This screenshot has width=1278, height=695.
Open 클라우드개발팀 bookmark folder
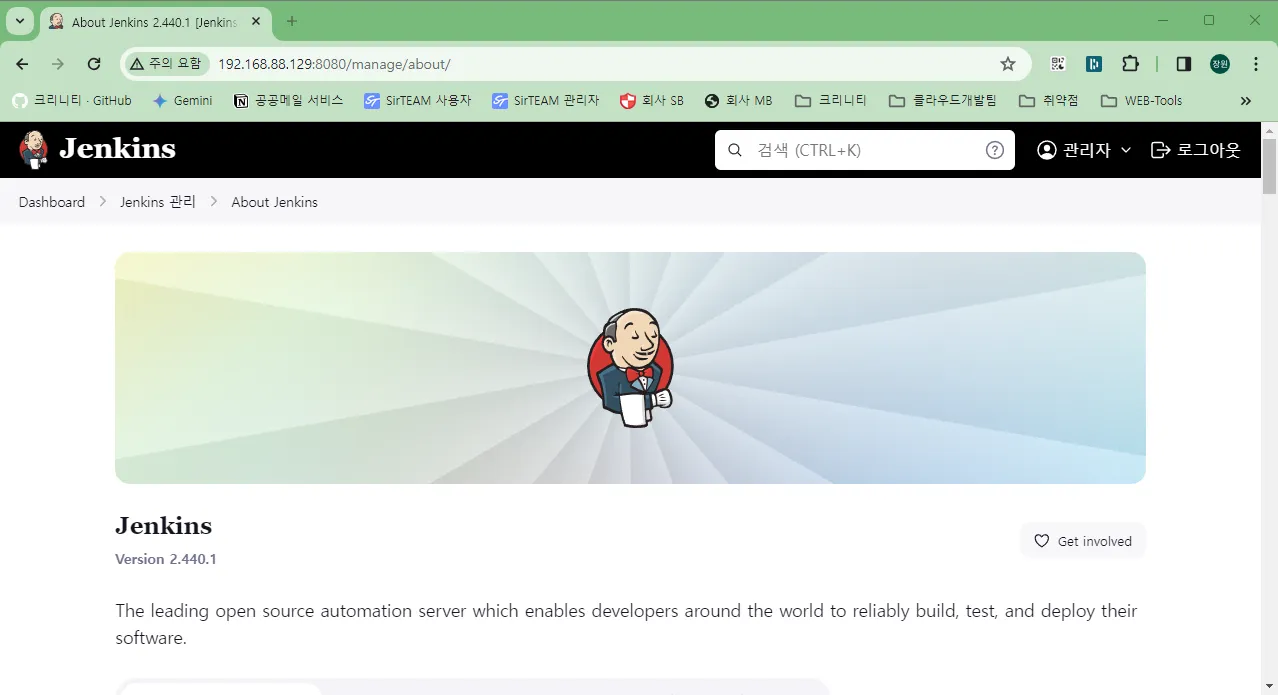coord(942,100)
